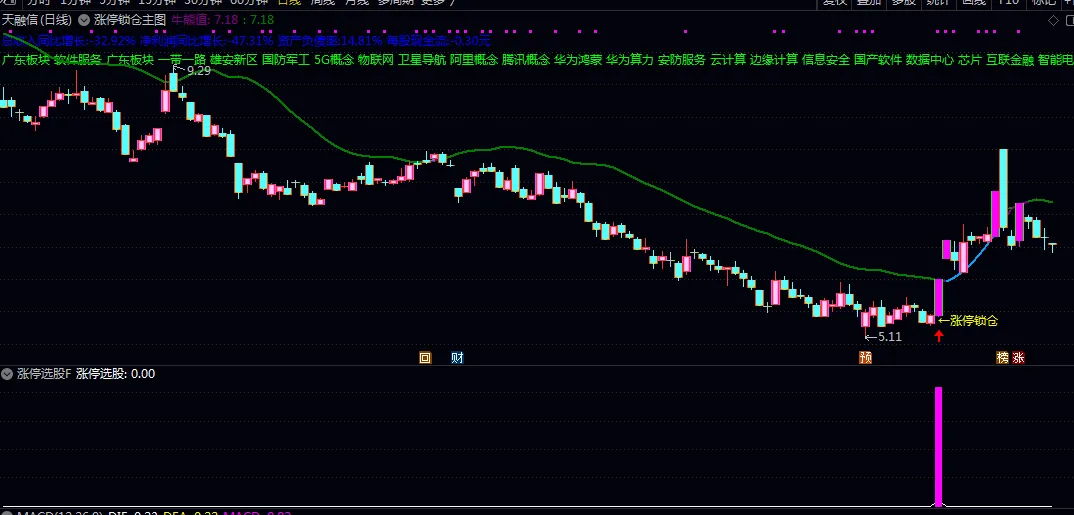Viewport: 1074px width, 515px height.
Task: Select the 安防服务 concept tag
Action: pyautogui.click(x=682, y=60)
